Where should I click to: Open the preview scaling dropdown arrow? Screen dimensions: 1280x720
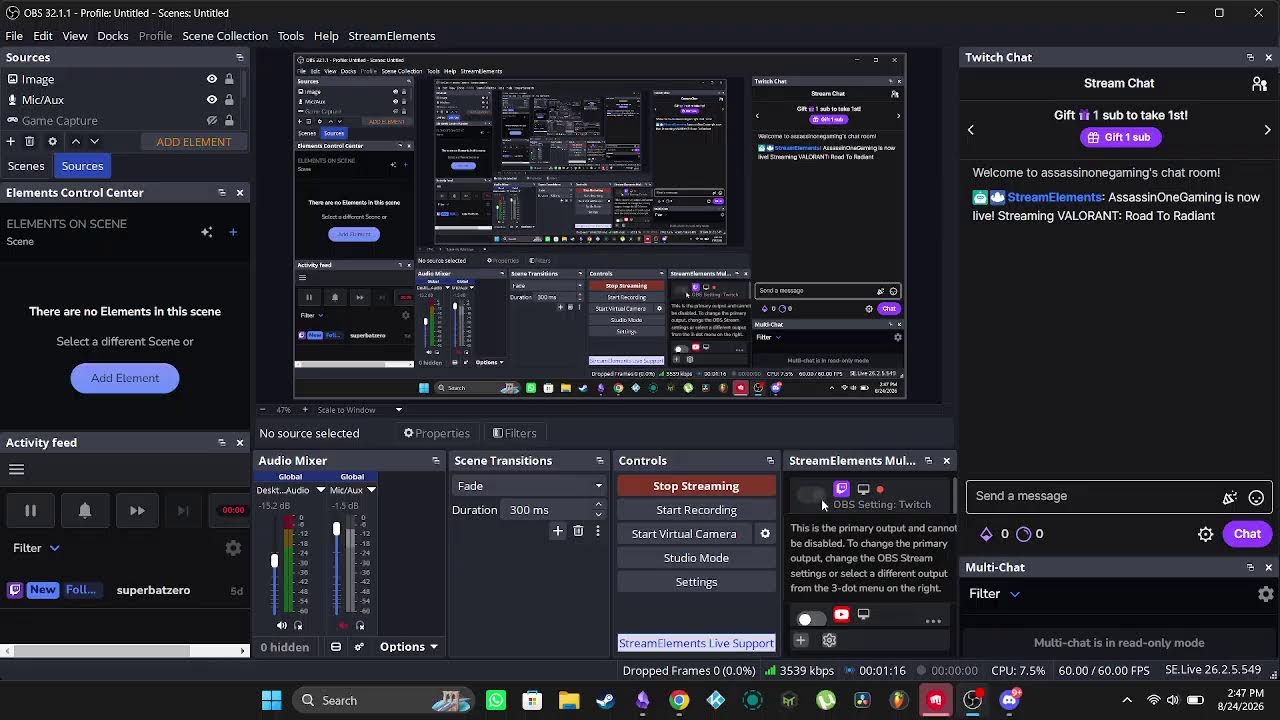[398, 410]
